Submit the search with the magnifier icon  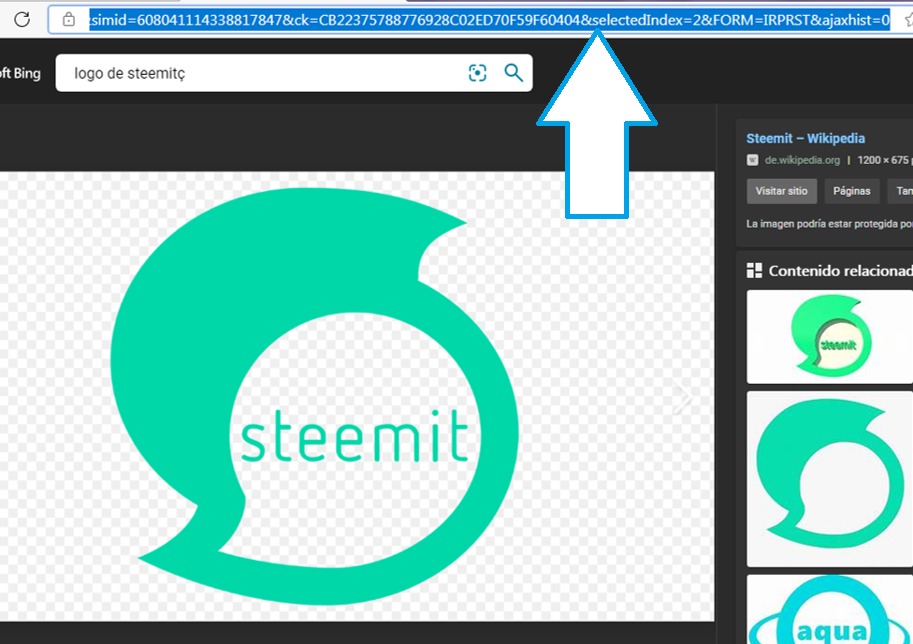point(514,73)
